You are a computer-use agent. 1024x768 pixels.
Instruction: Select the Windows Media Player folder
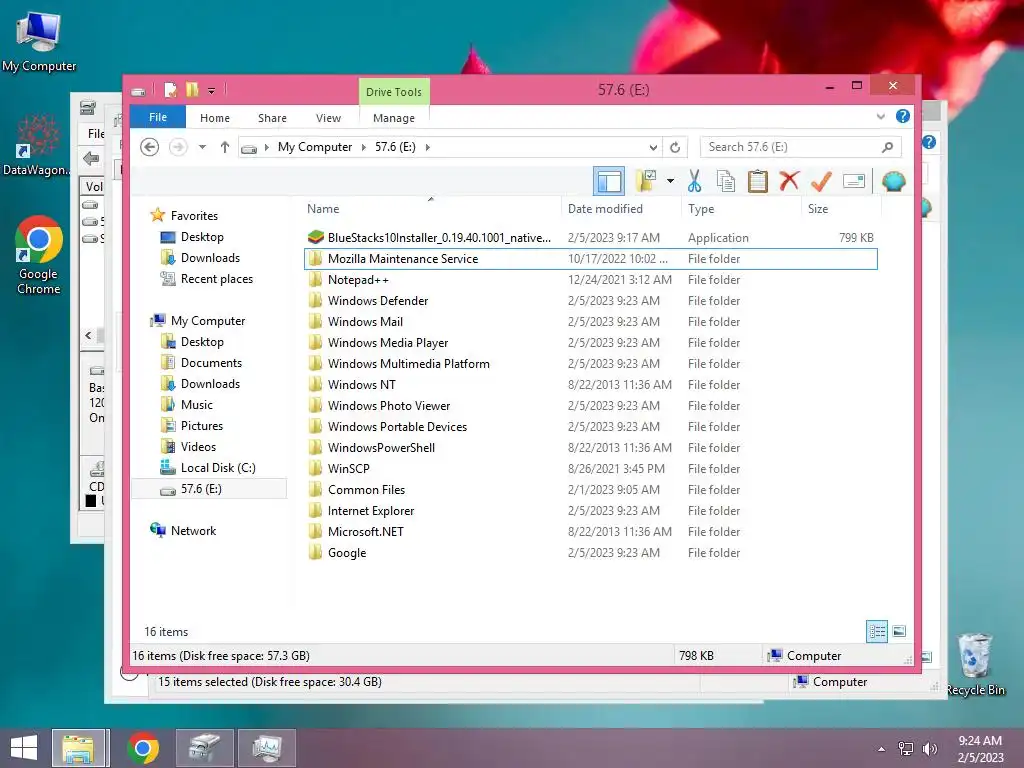click(591, 343)
